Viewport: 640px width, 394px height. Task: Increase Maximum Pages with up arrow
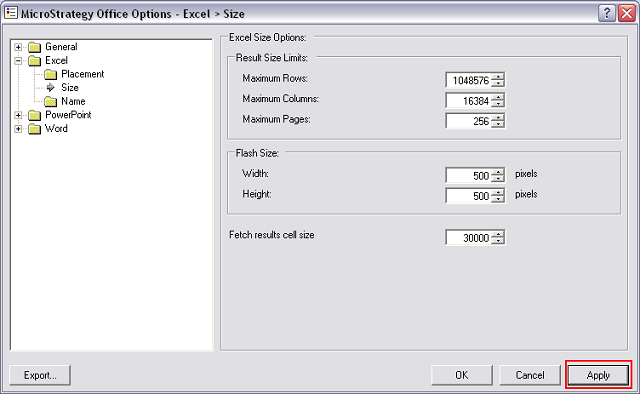coord(498,118)
